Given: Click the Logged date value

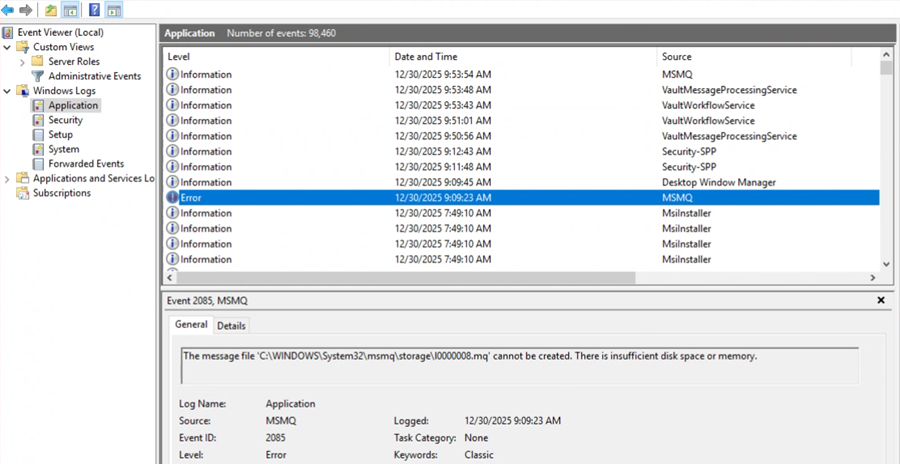Looking at the screenshot, I should (513, 421).
